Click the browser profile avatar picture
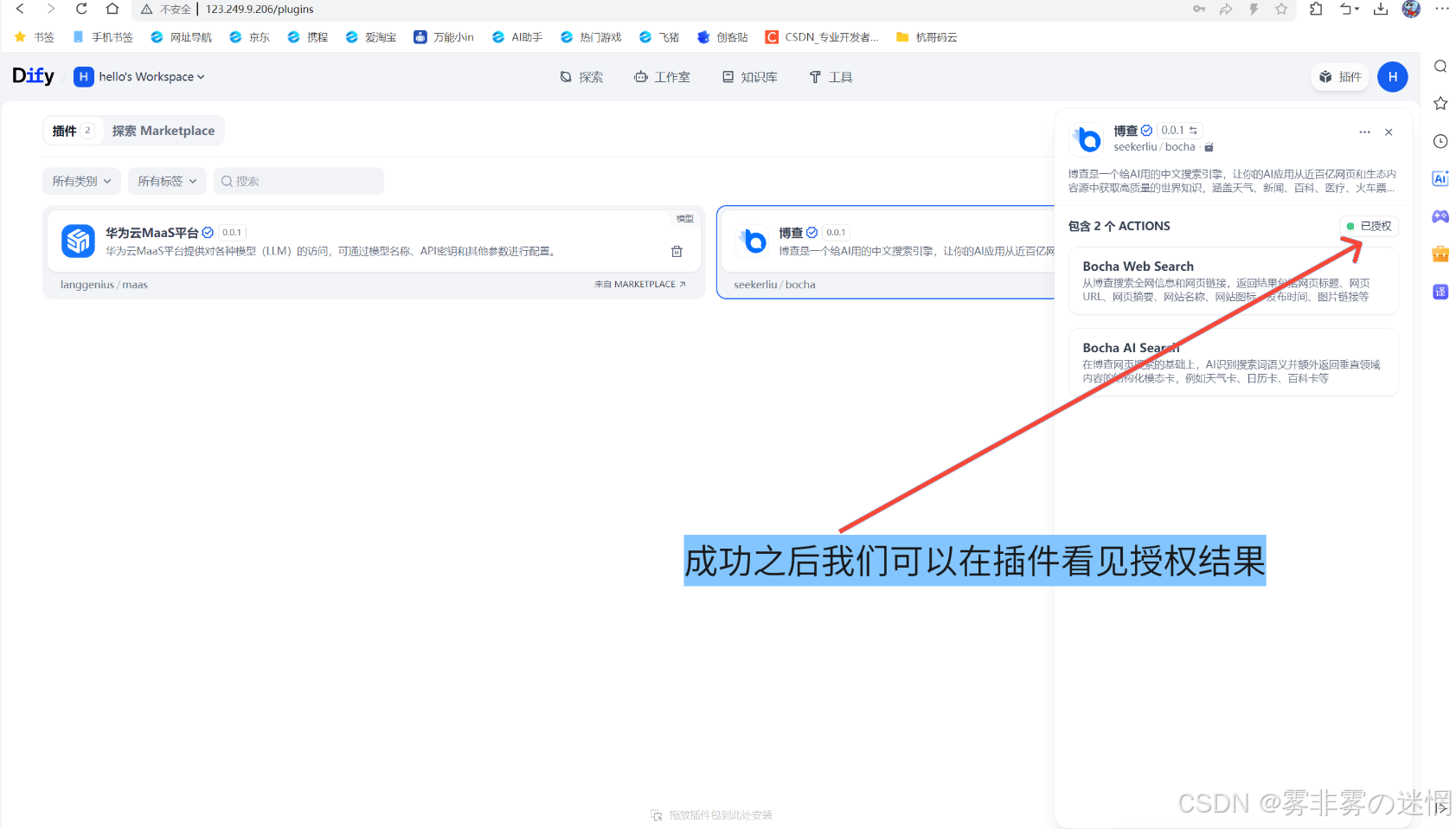1456x829 pixels. click(x=1411, y=9)
